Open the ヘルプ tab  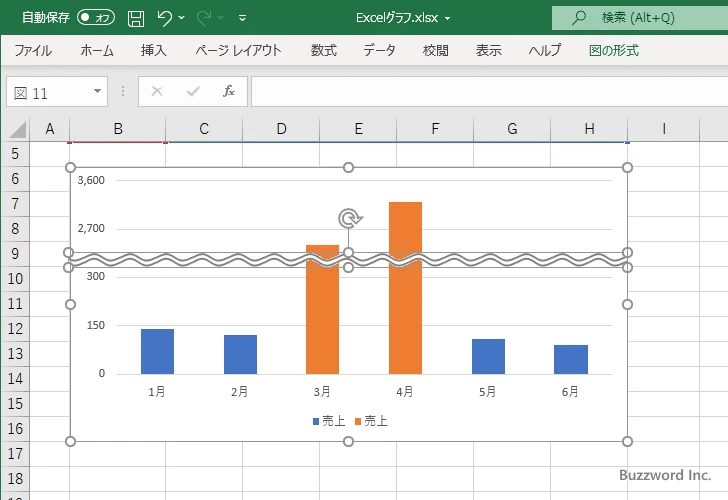pyautogui.click(x=545, y=50)
